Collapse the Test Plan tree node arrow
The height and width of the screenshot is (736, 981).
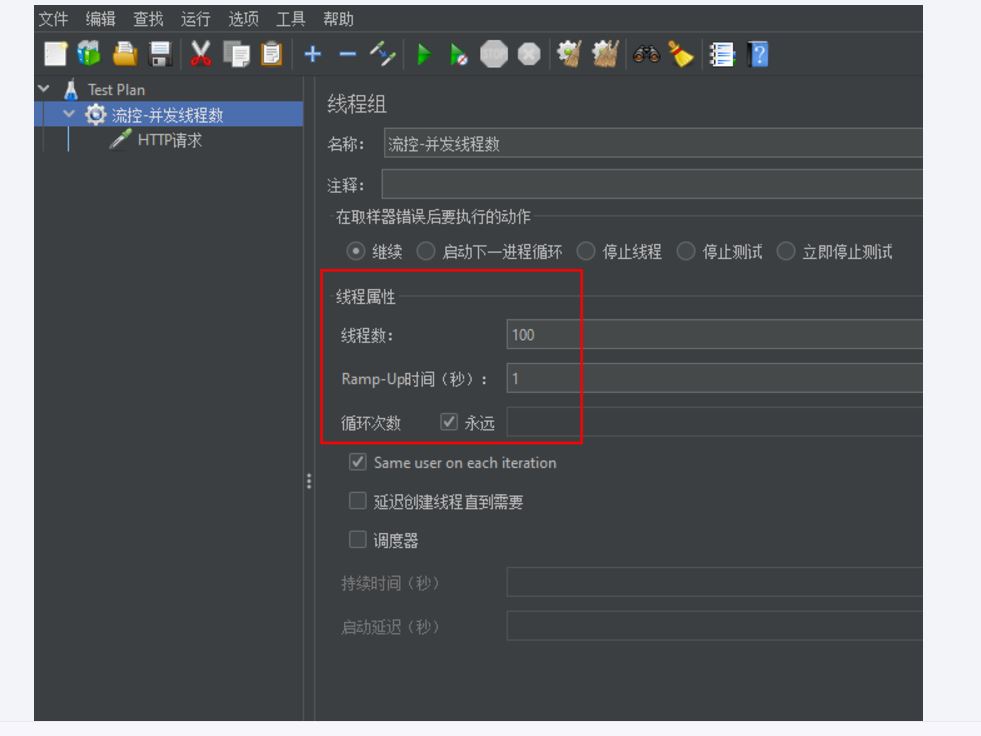(x=44, y=89)
